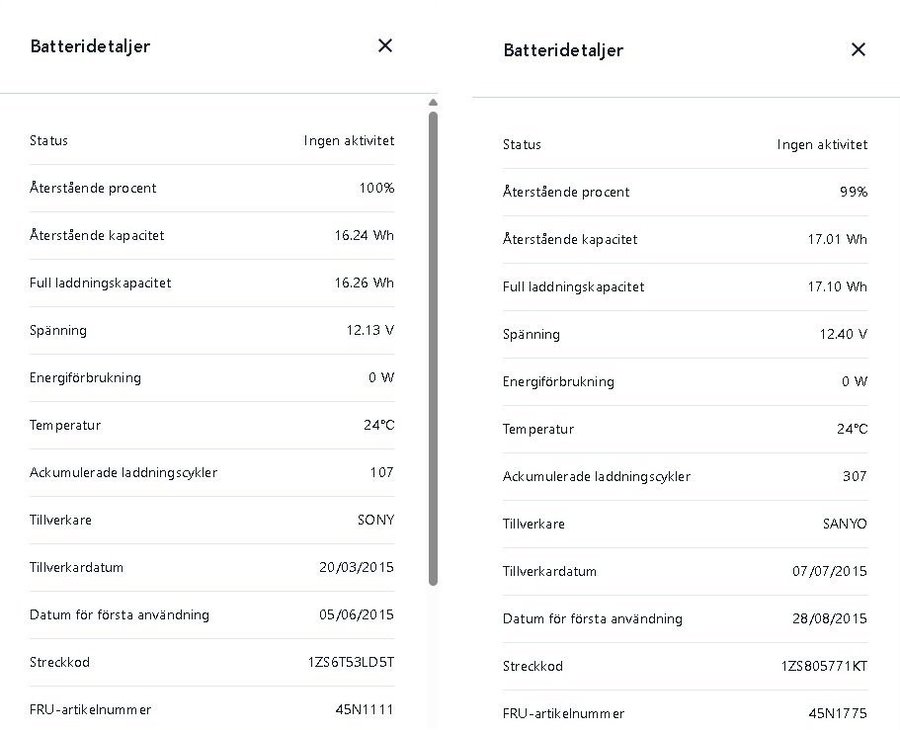The width and height of the screenshot is (900, 730).
Task: Select the first use date 28/08/2015
Action: (830, 618)
